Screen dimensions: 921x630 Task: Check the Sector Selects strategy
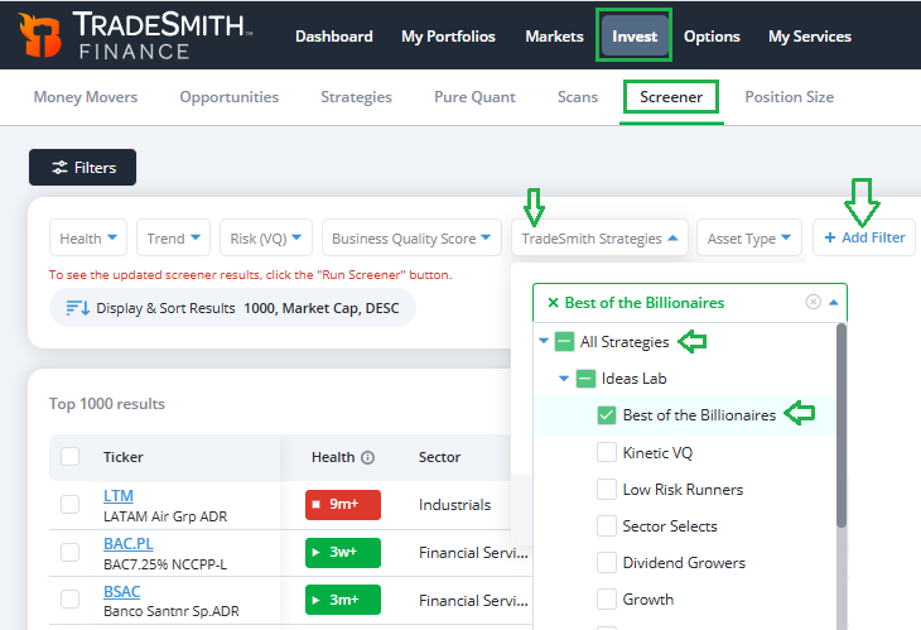[607, 526]
